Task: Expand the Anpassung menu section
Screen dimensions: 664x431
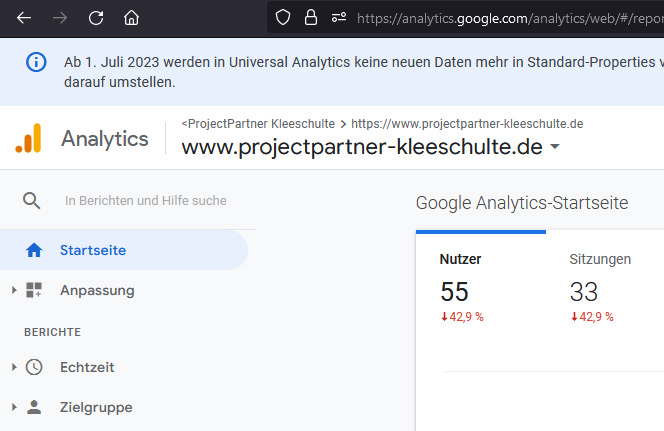Action: click(14, 290)
